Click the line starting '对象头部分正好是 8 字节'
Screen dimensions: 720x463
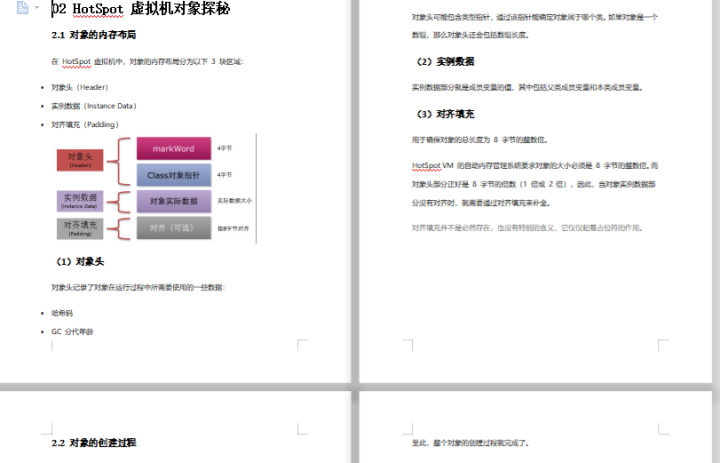534,184
